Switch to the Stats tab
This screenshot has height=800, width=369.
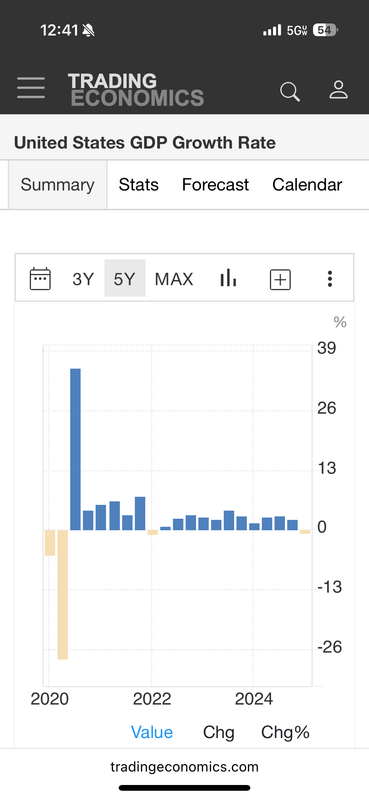(139, 185)
